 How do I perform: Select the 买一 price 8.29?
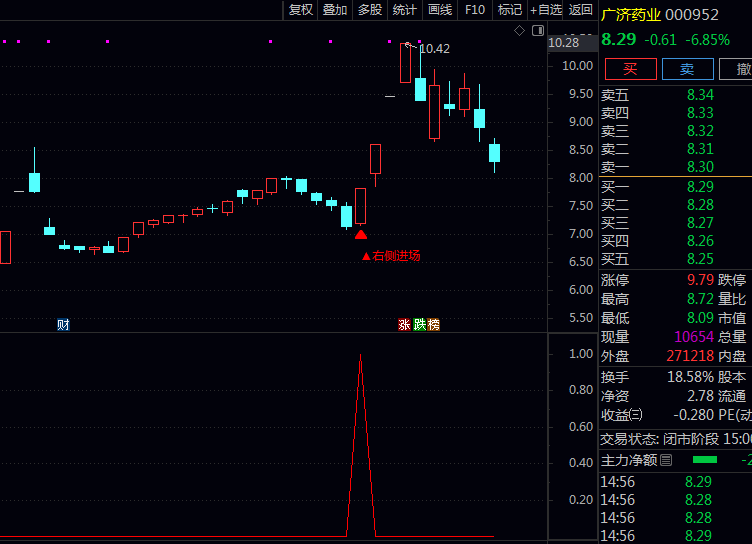click(x=700, y=187)
